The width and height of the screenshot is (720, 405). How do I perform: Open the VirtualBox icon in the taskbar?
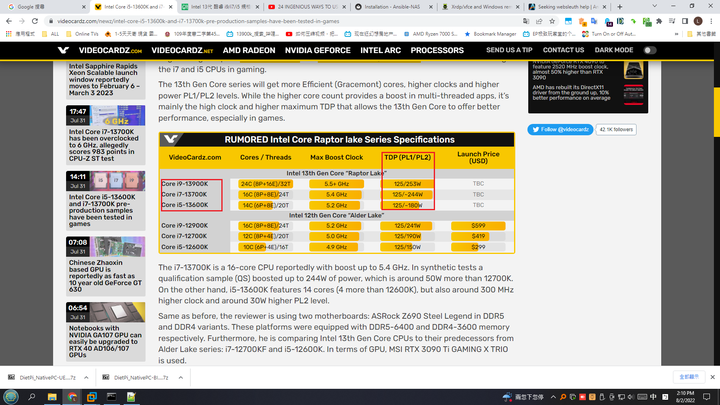(x=92, y=397)
